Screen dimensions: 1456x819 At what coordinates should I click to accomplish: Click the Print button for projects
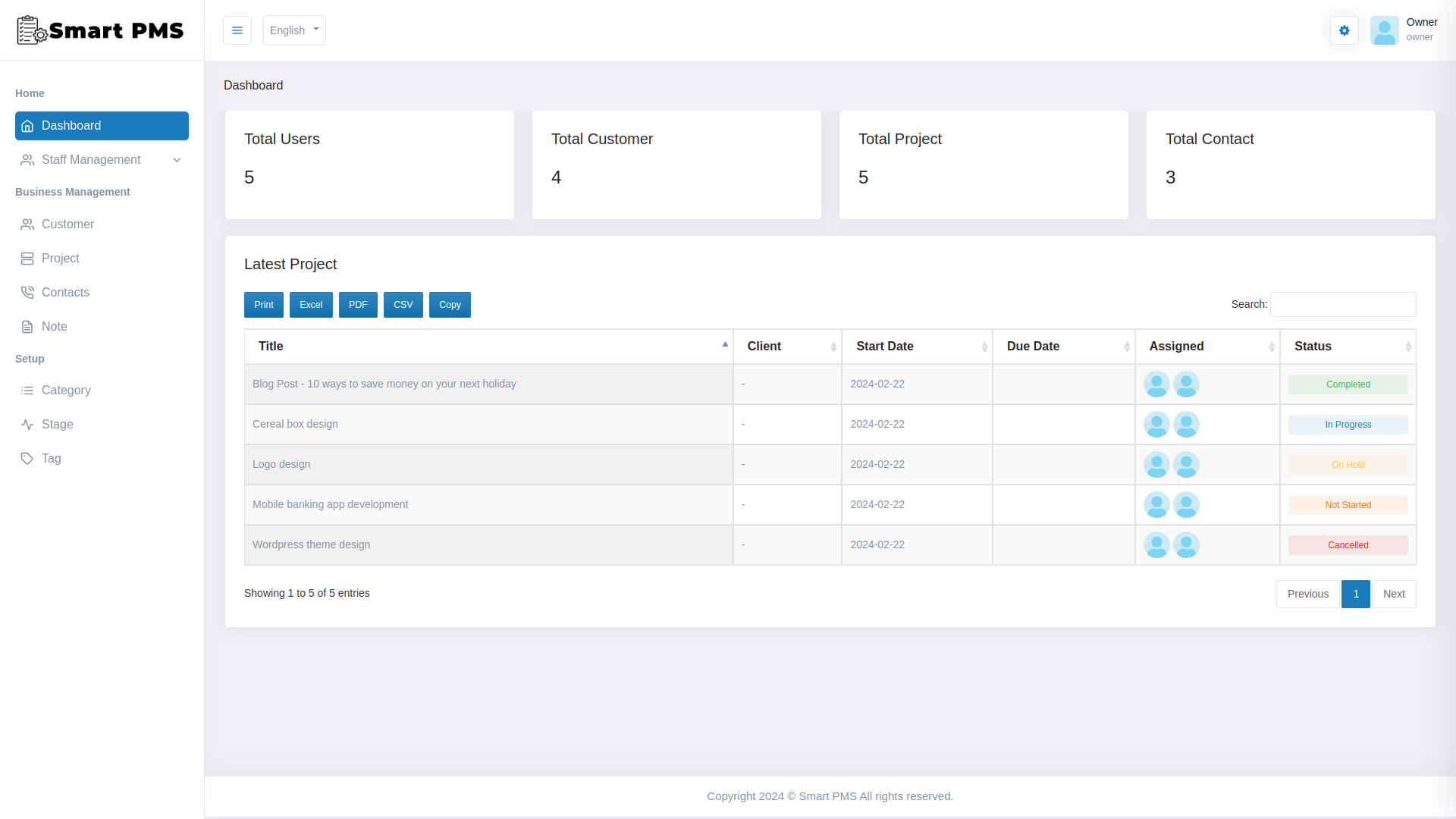(x=263, y=304)
